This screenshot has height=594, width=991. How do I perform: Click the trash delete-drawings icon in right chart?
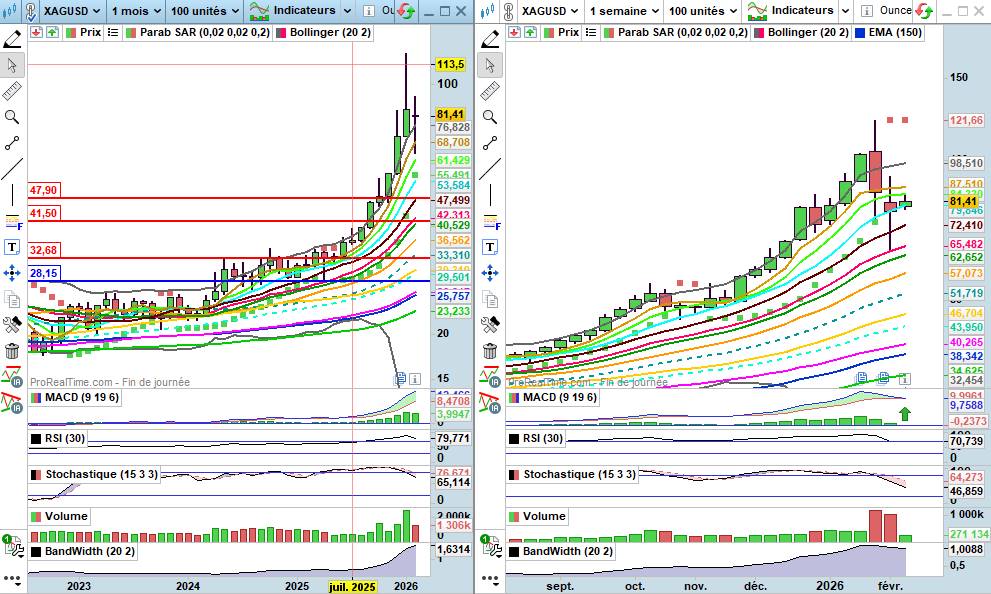click(x=489, y=351)
